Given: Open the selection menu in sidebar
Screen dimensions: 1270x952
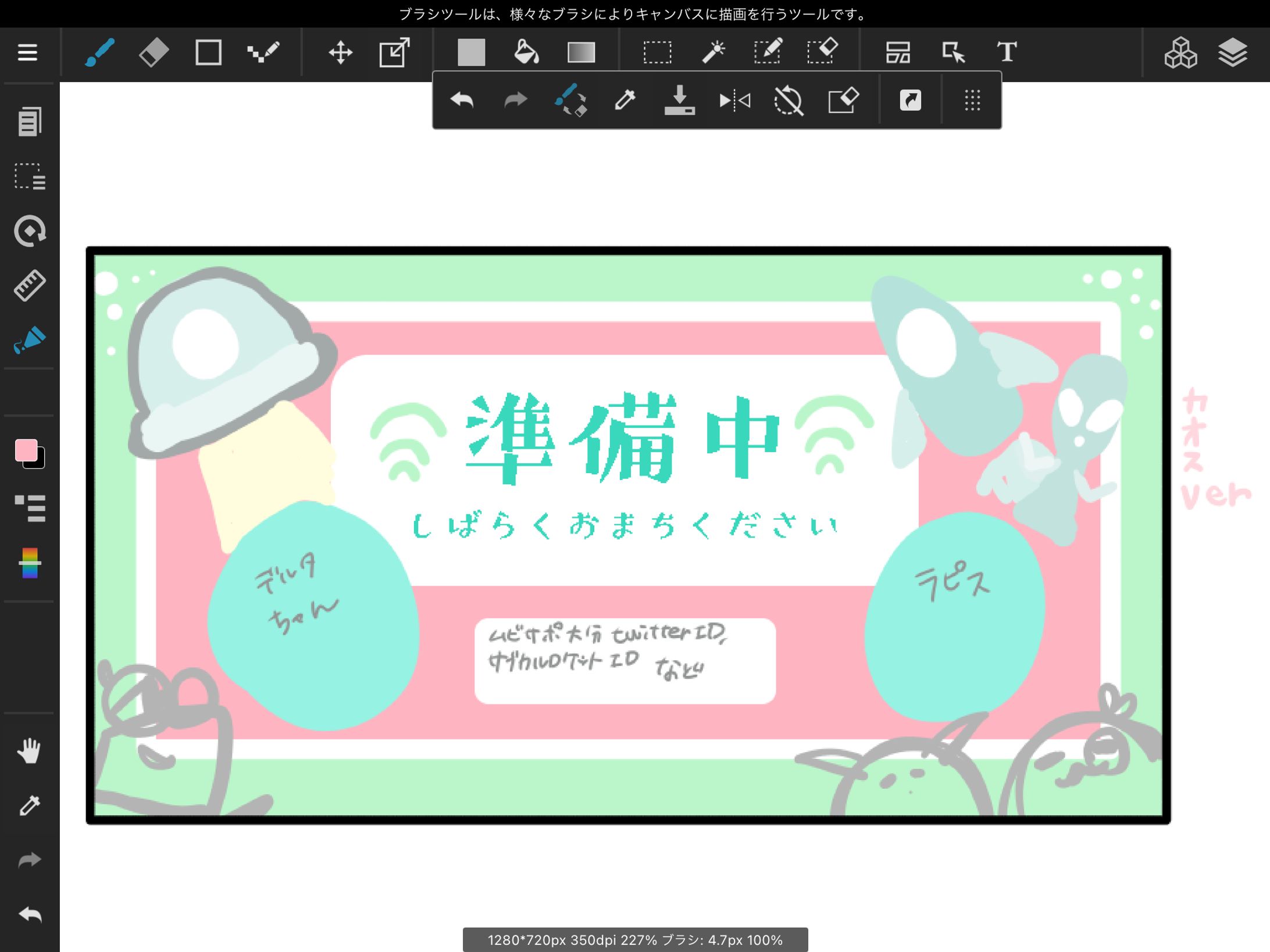Looking at the screenshot, I should coord(30,176).
